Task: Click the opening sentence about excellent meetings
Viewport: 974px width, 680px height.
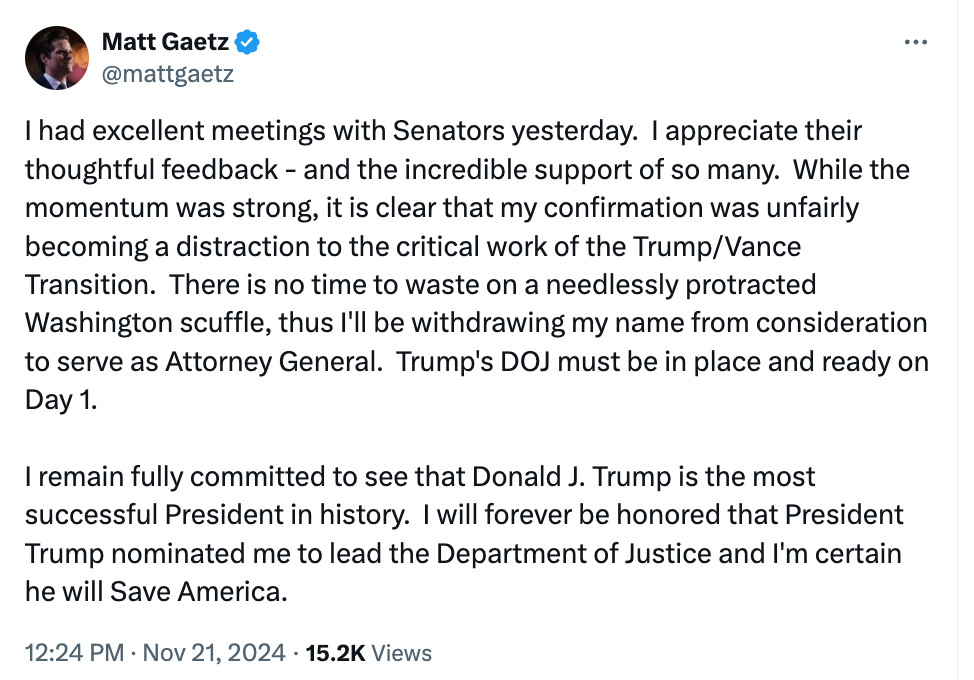Action: (331, 131)
